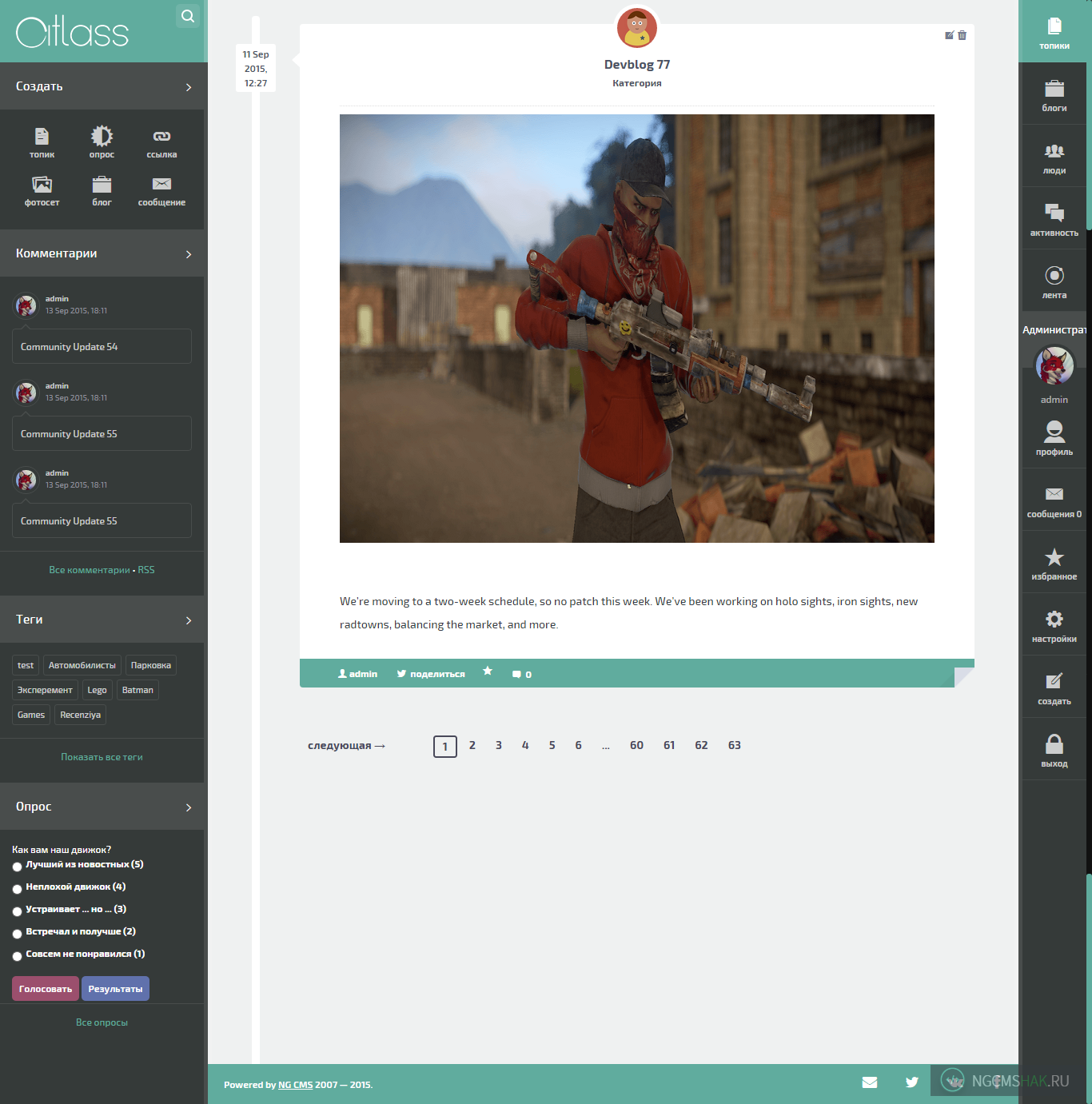Open the Devblog 77 post title

pos(637,65)
